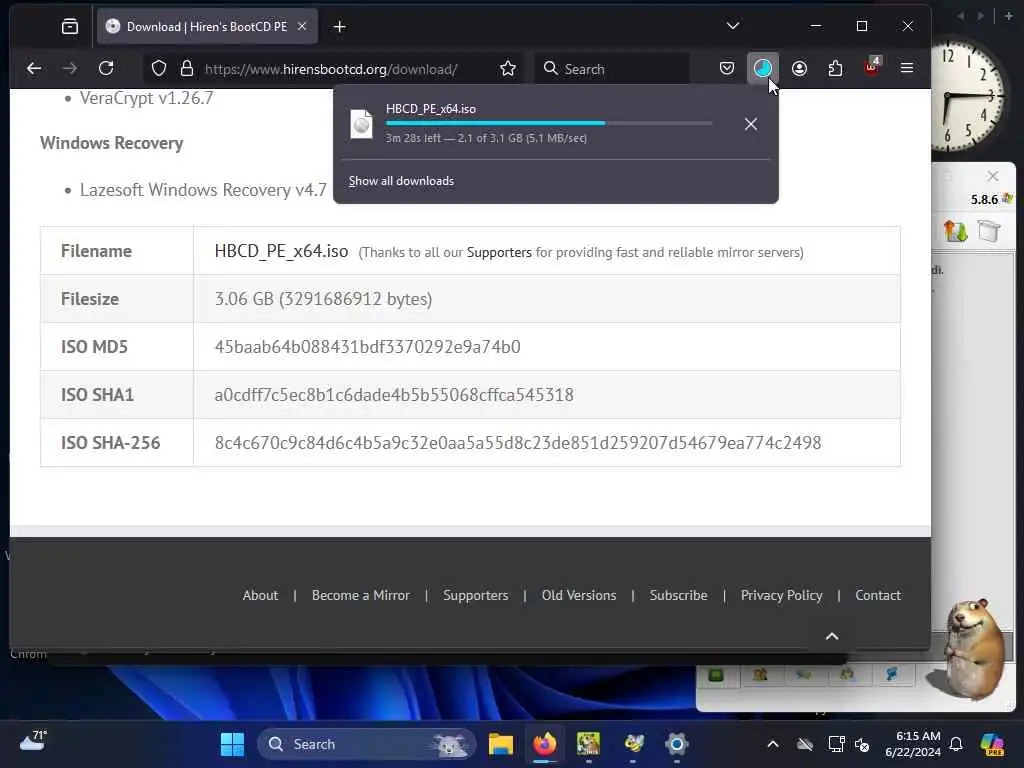
Task: Open File Explorer from the taskbar
Action: point(501,744)
